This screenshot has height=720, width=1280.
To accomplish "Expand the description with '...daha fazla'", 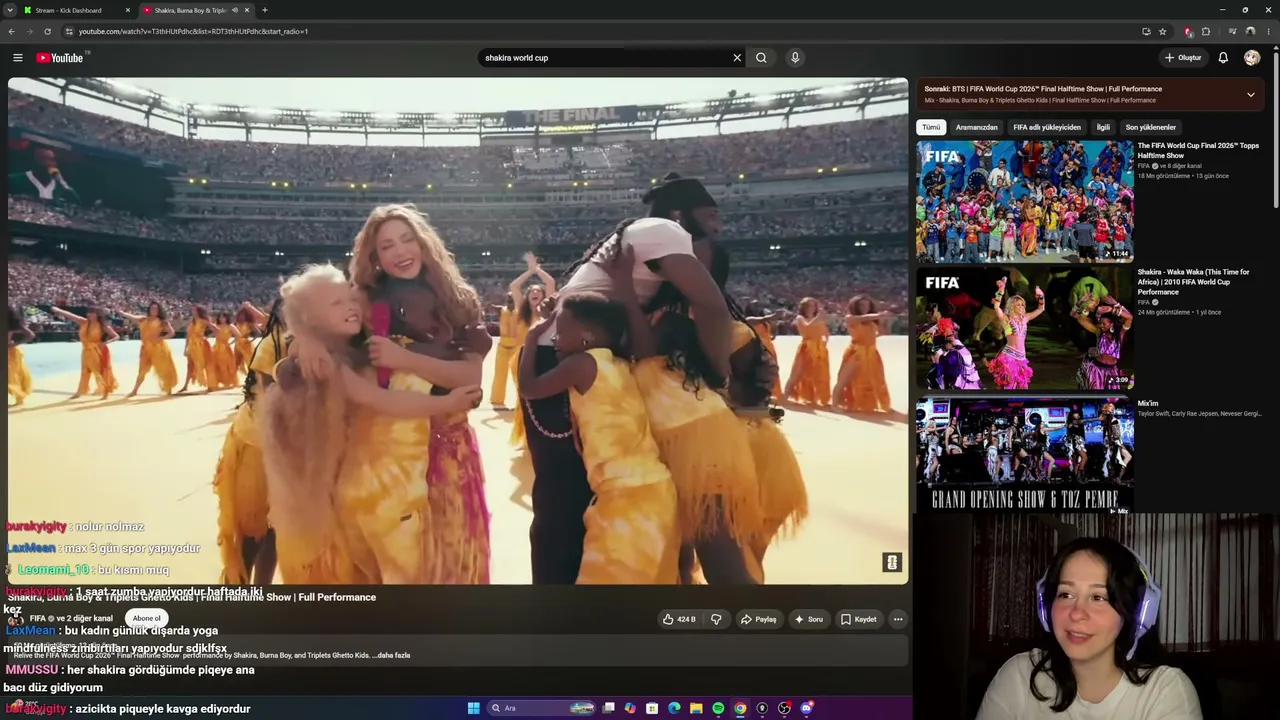I will pyautogui.click(x=392, y=655).
